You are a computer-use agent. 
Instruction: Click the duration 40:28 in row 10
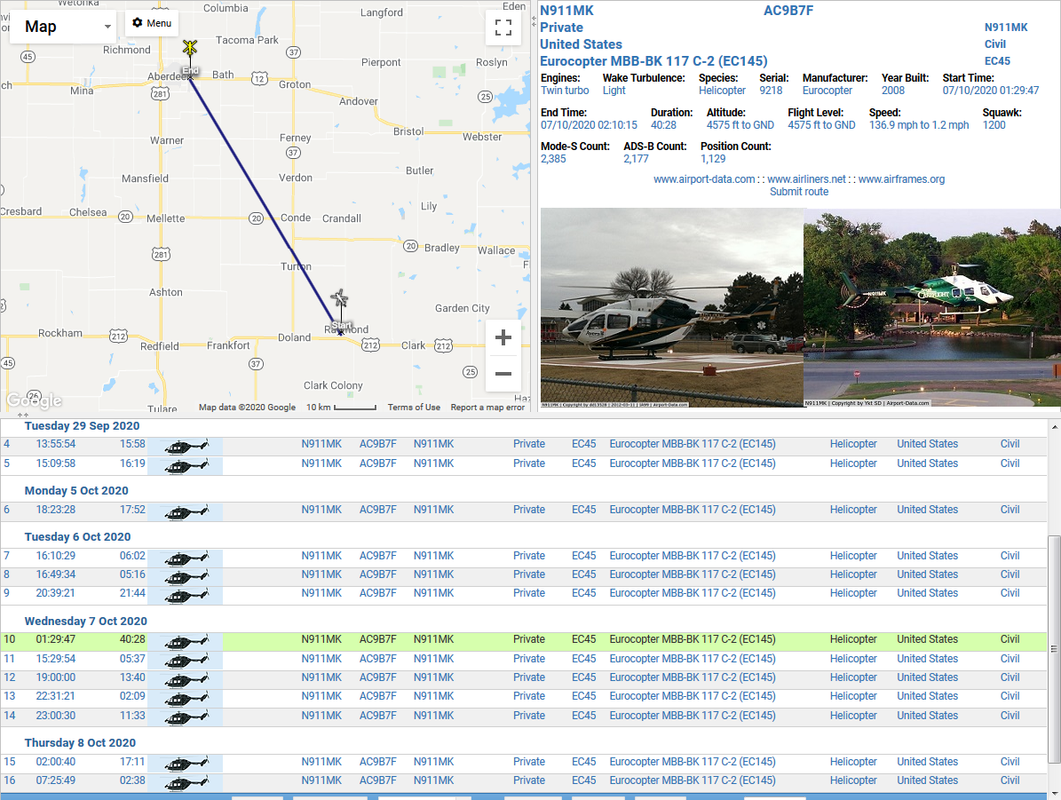[x=133, y=639]
